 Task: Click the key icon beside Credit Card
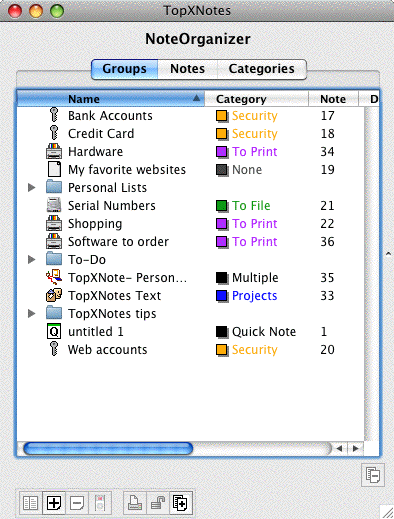click(x=54, y=133)
